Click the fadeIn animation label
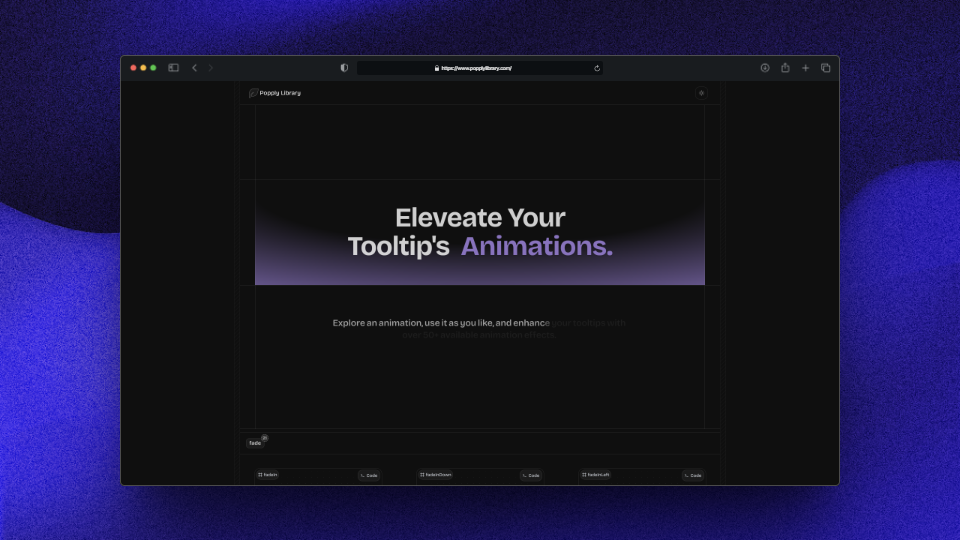960x540 pixels. [268, 474]
